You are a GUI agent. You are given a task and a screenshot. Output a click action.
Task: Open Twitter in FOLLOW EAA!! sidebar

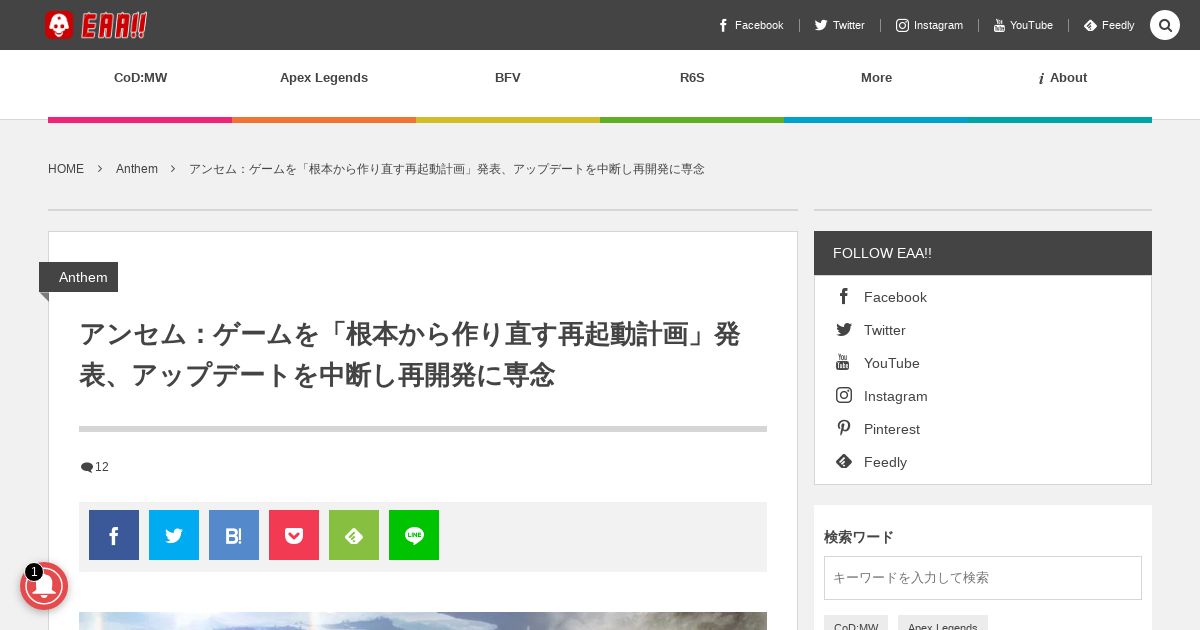[x=871, y=330]
